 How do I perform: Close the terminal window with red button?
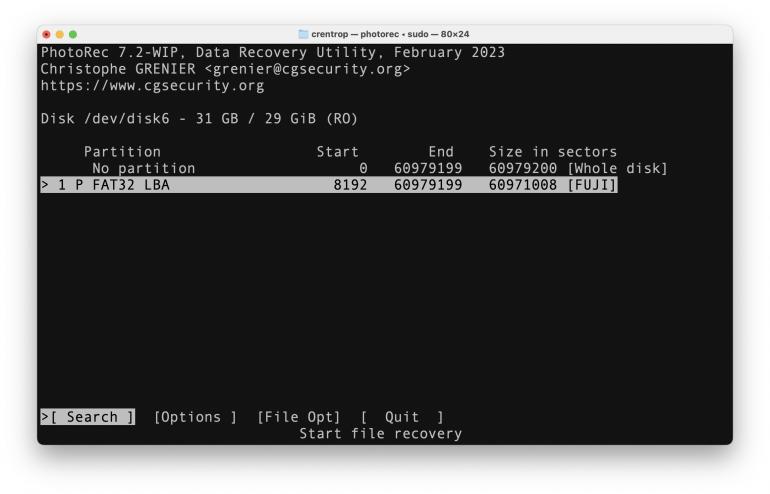[46, 34]
